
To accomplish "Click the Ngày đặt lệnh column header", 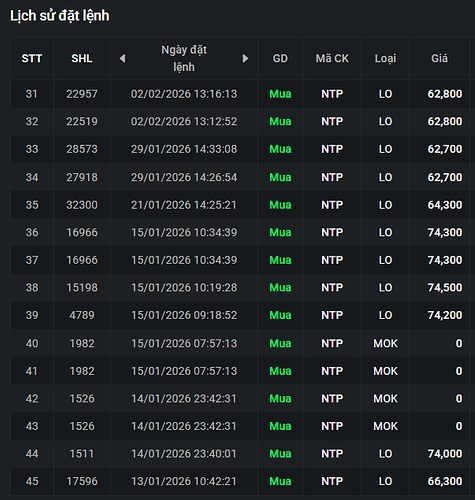I will pos(184,58).
